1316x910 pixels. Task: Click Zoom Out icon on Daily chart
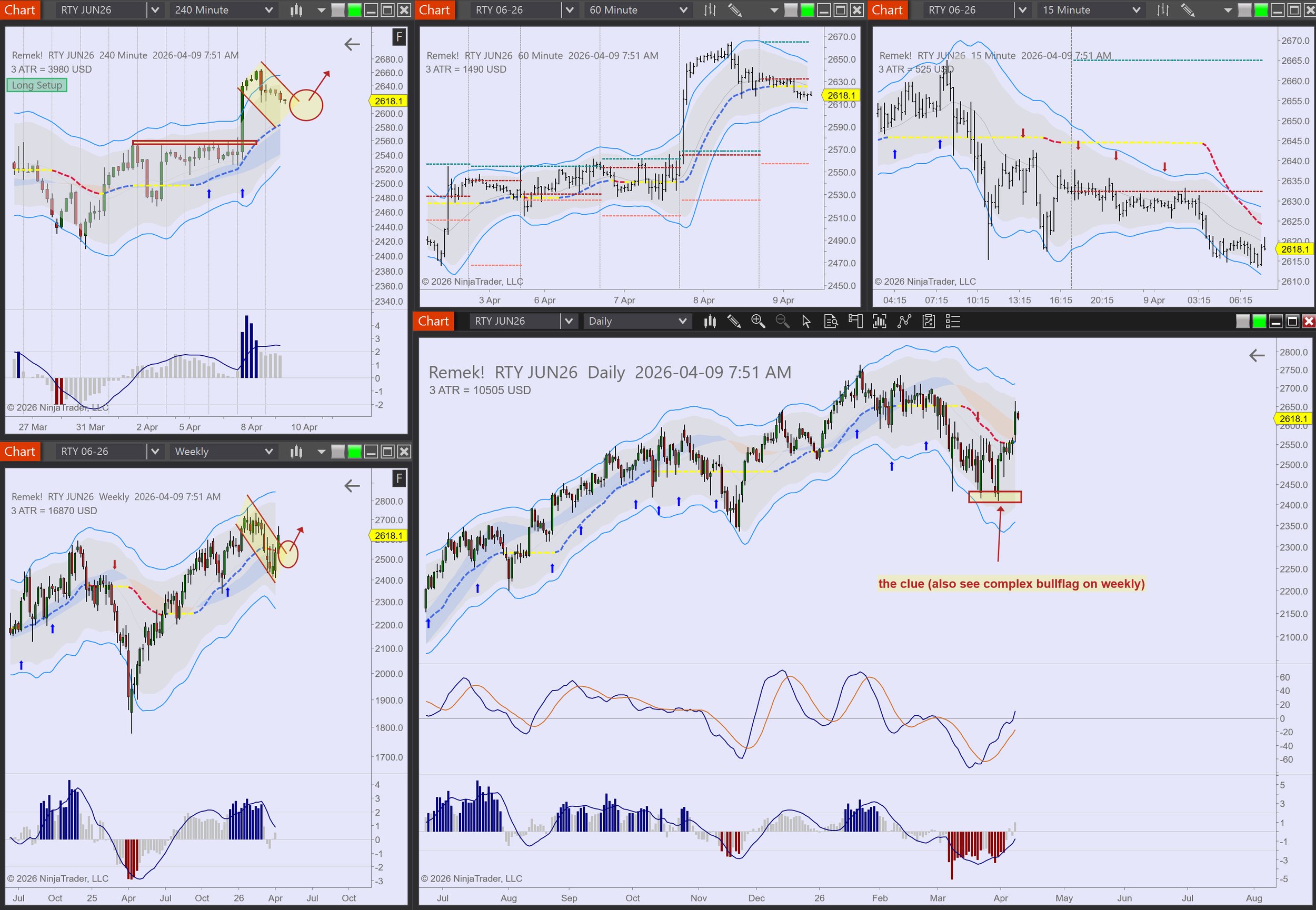click(x=782, y=322)
